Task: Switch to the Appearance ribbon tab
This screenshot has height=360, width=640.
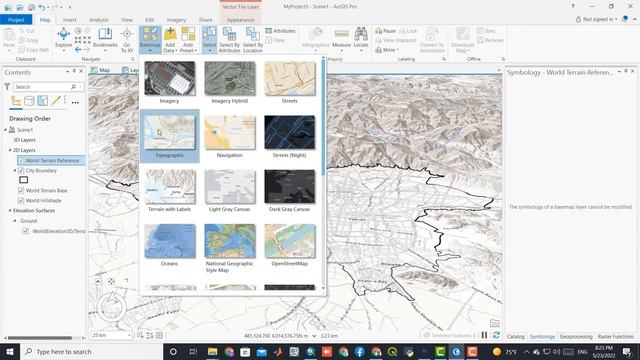Action: pyautogui.click(x=240, y=20)
